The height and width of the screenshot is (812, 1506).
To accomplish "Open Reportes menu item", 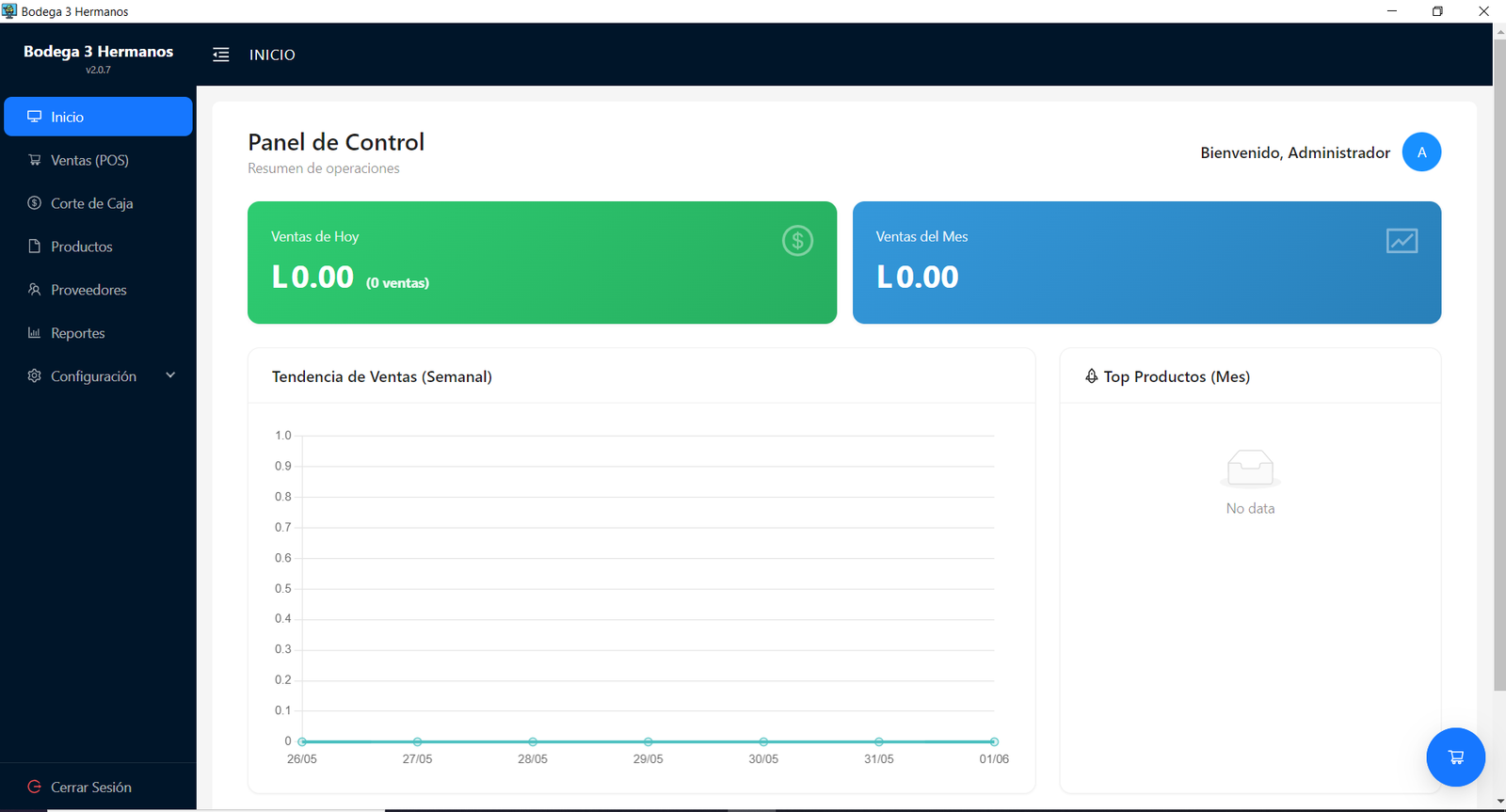I will coord(98,333).
